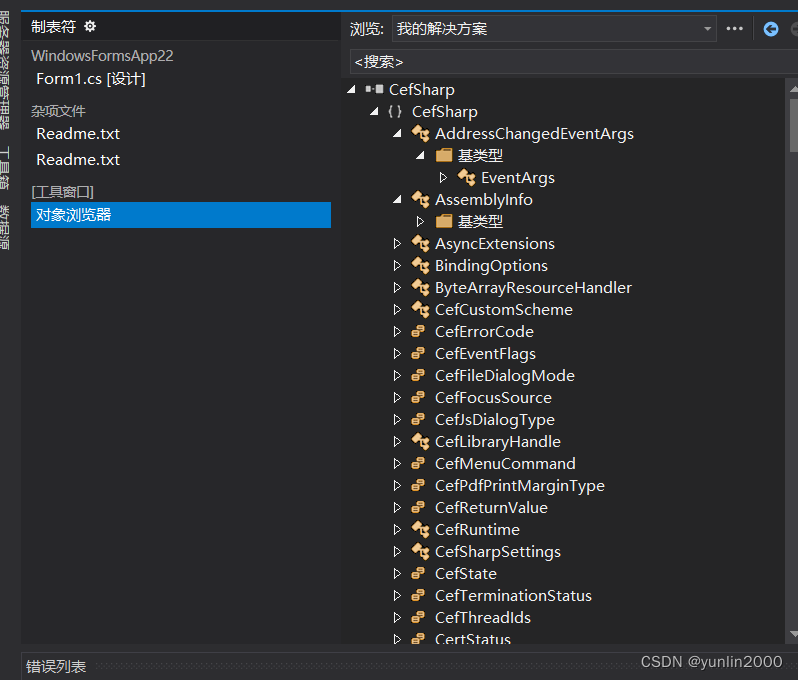Open the 数据源 side tab
798x680 pixels.
pos(5,227)
